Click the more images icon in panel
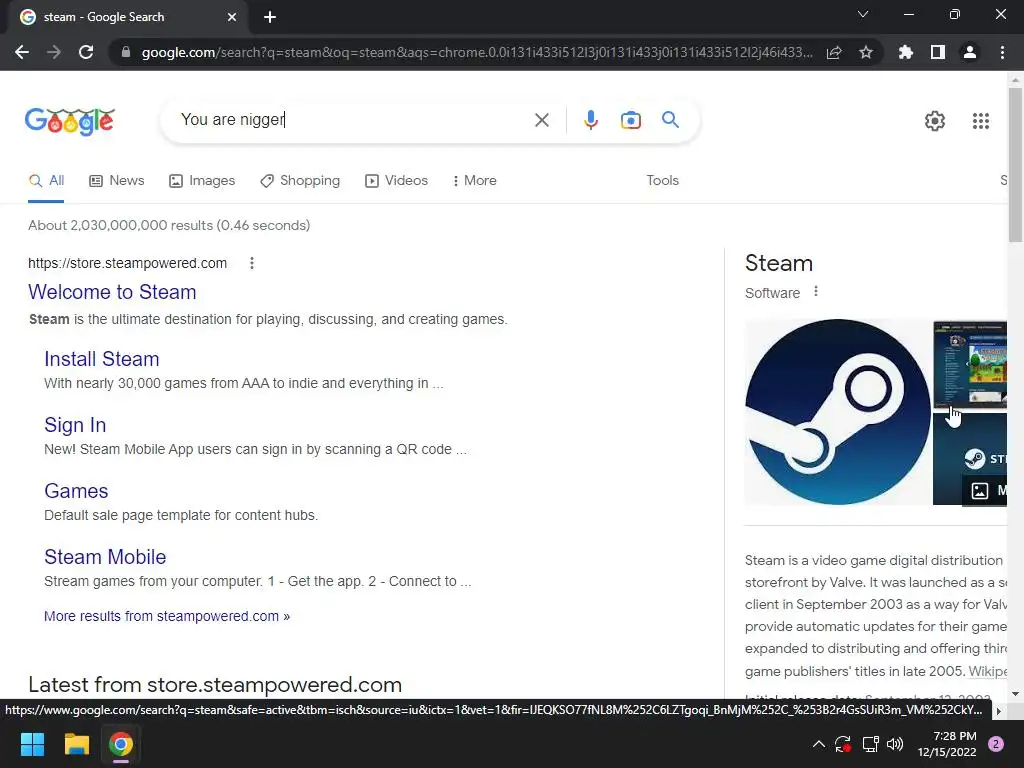This screenshot has width=1024, height=768. [980, 491]
